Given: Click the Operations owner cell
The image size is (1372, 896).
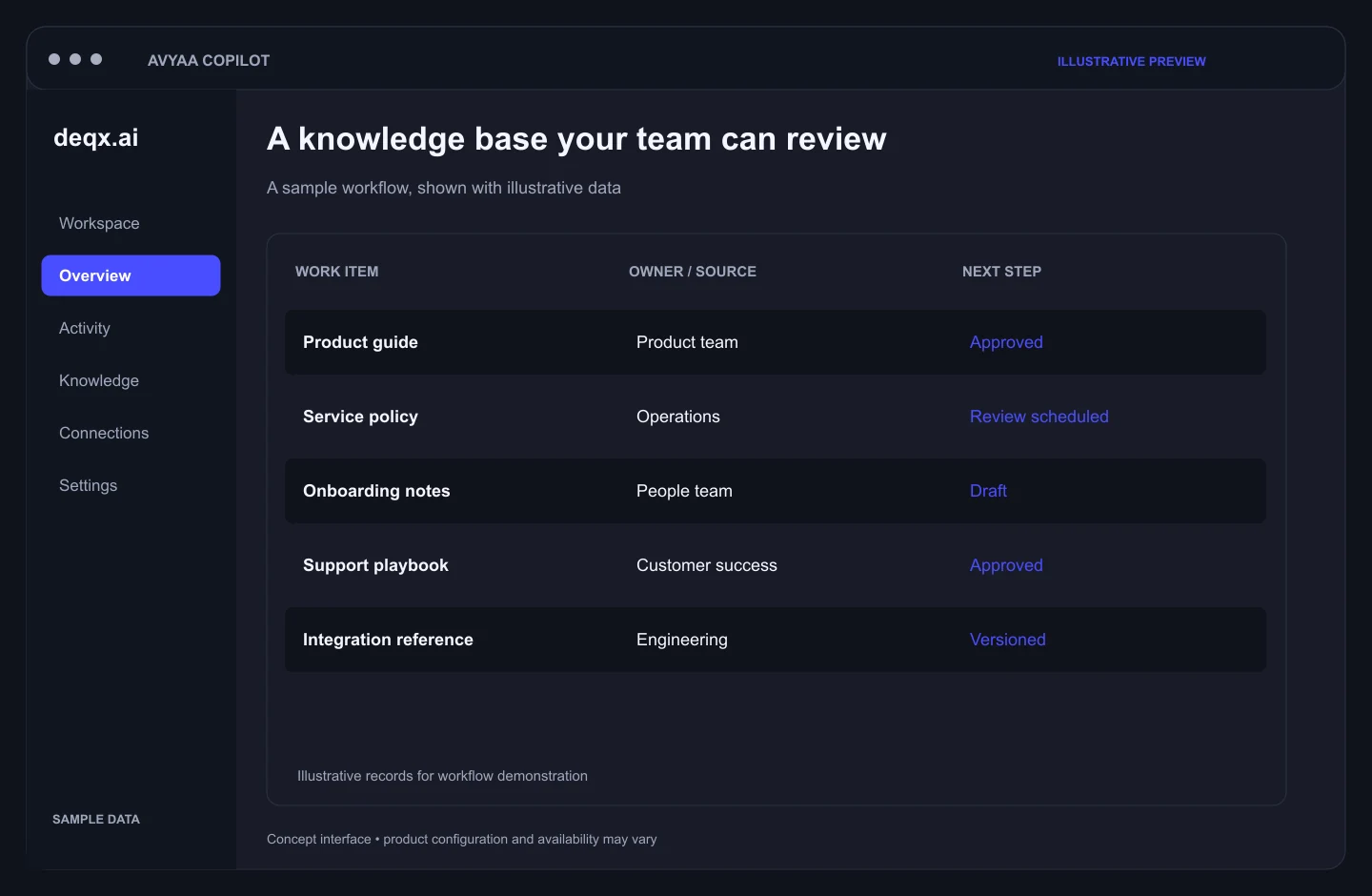Looking at the screenshot, I should coord(678,417).
